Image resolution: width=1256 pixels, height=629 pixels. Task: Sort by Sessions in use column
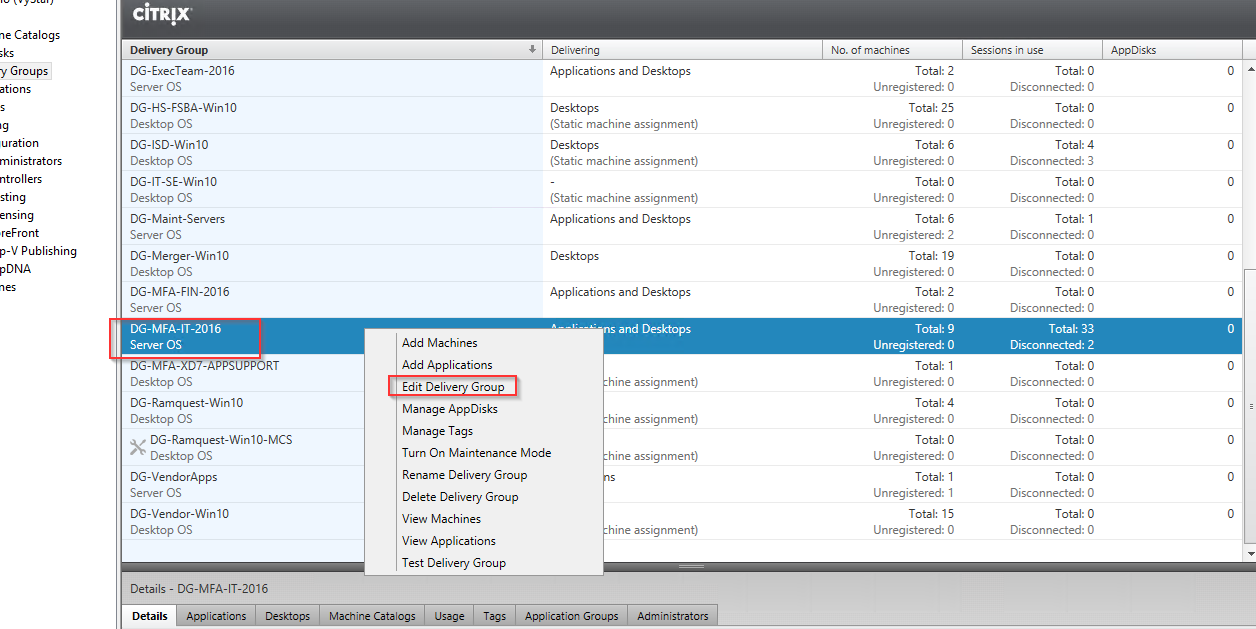pos(1033,50)
